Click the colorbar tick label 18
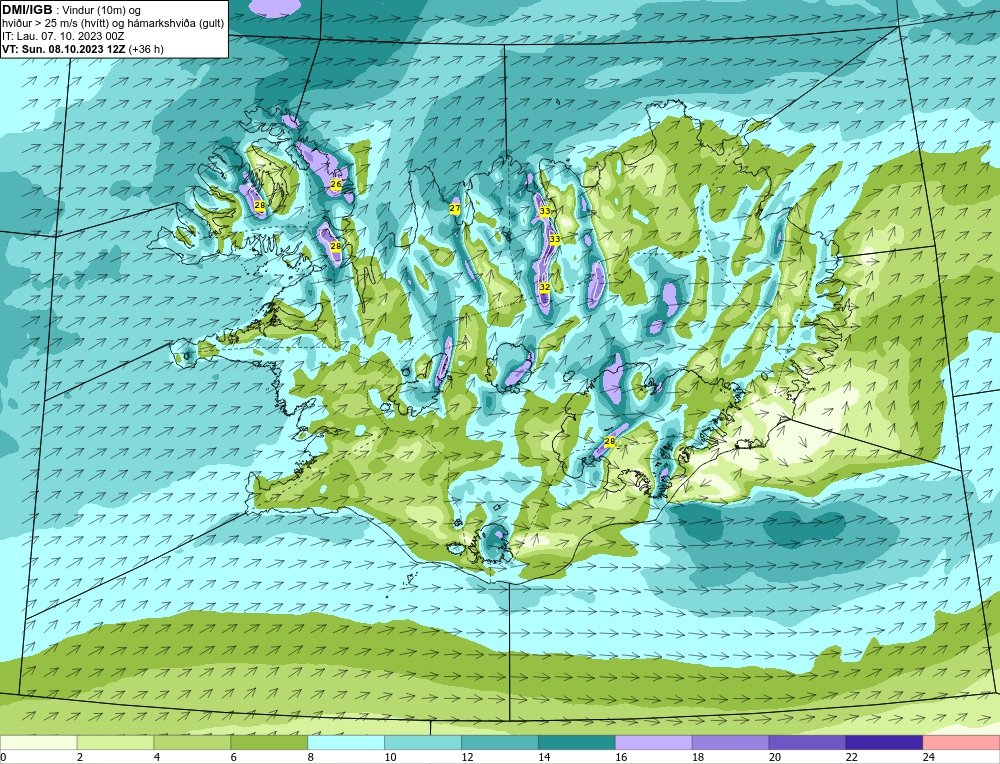1000x764 pixels. 698,757
